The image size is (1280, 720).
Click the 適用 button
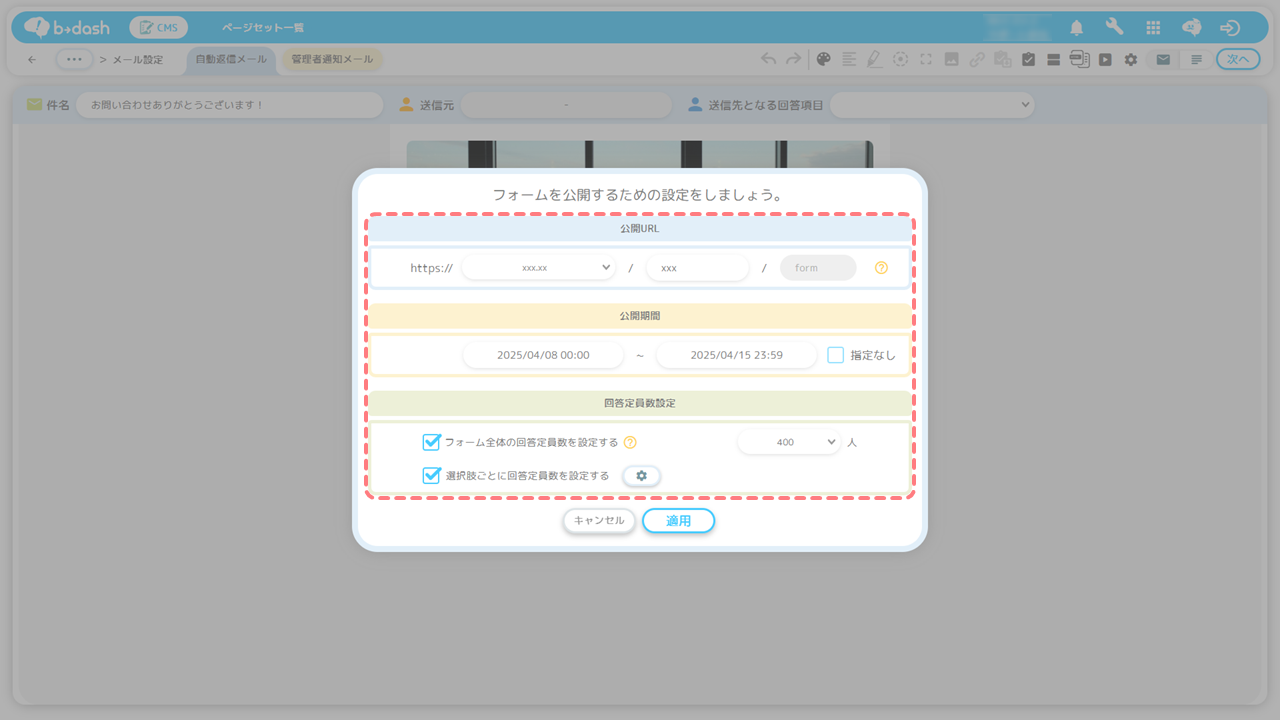678,521
